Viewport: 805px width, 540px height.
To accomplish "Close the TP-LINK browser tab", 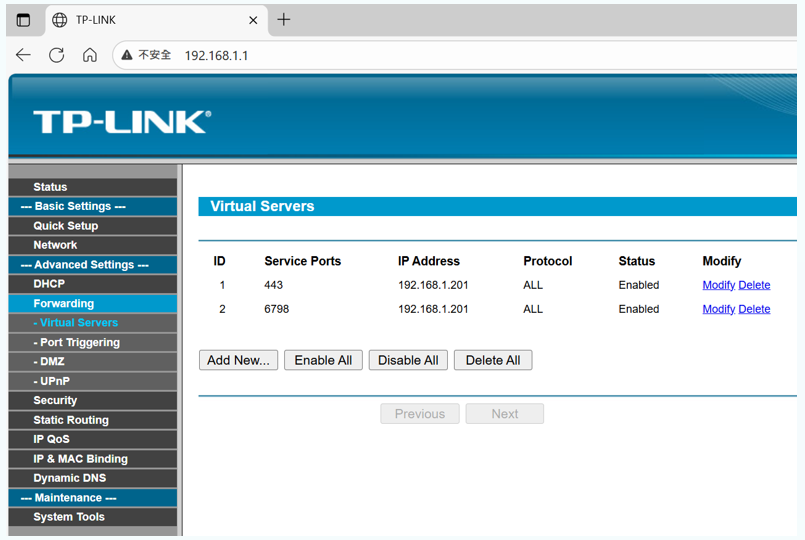I will pyautogui.click(x=253, y=20).
